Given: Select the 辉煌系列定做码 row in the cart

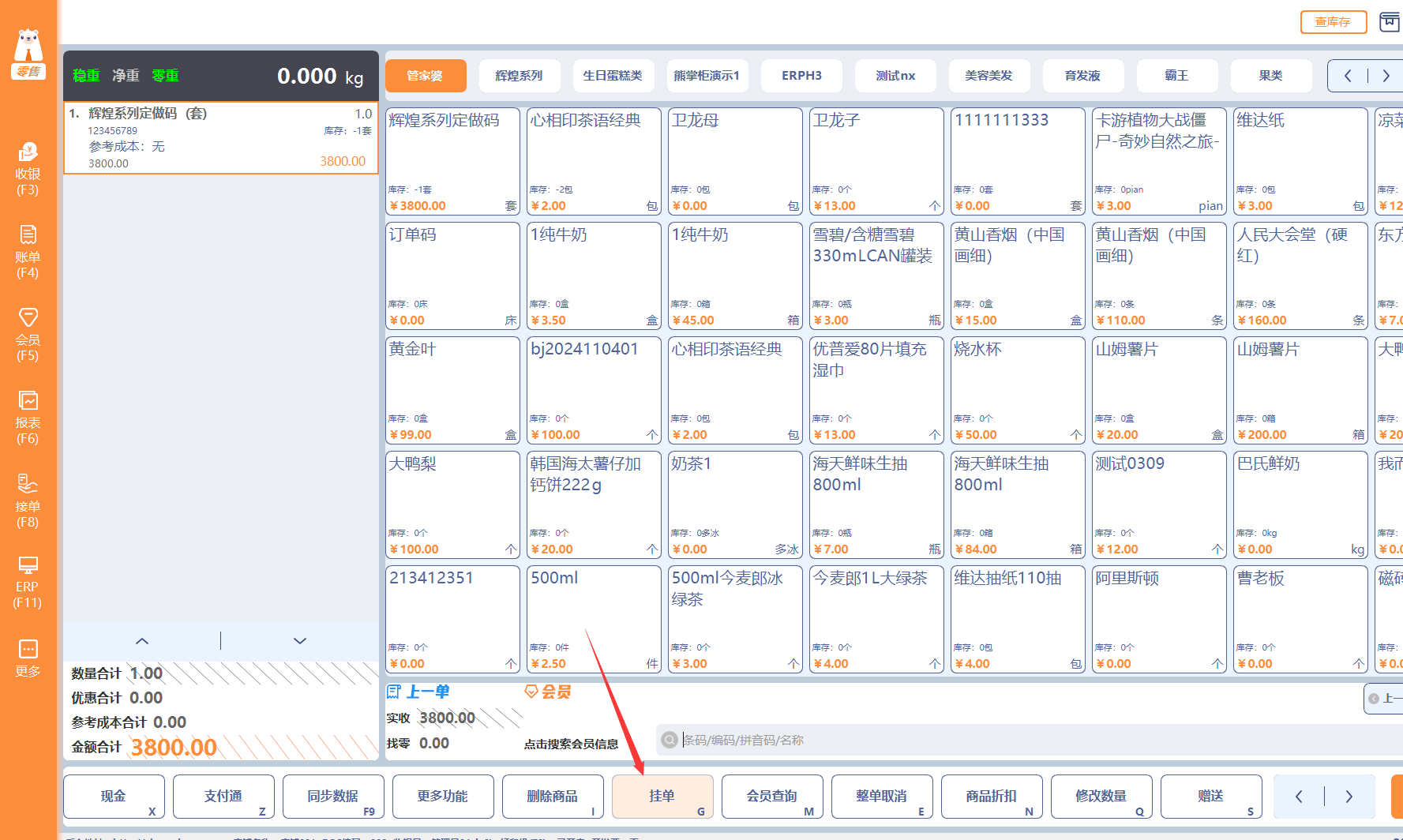Looking at the screenshot, I should [221, 137].
